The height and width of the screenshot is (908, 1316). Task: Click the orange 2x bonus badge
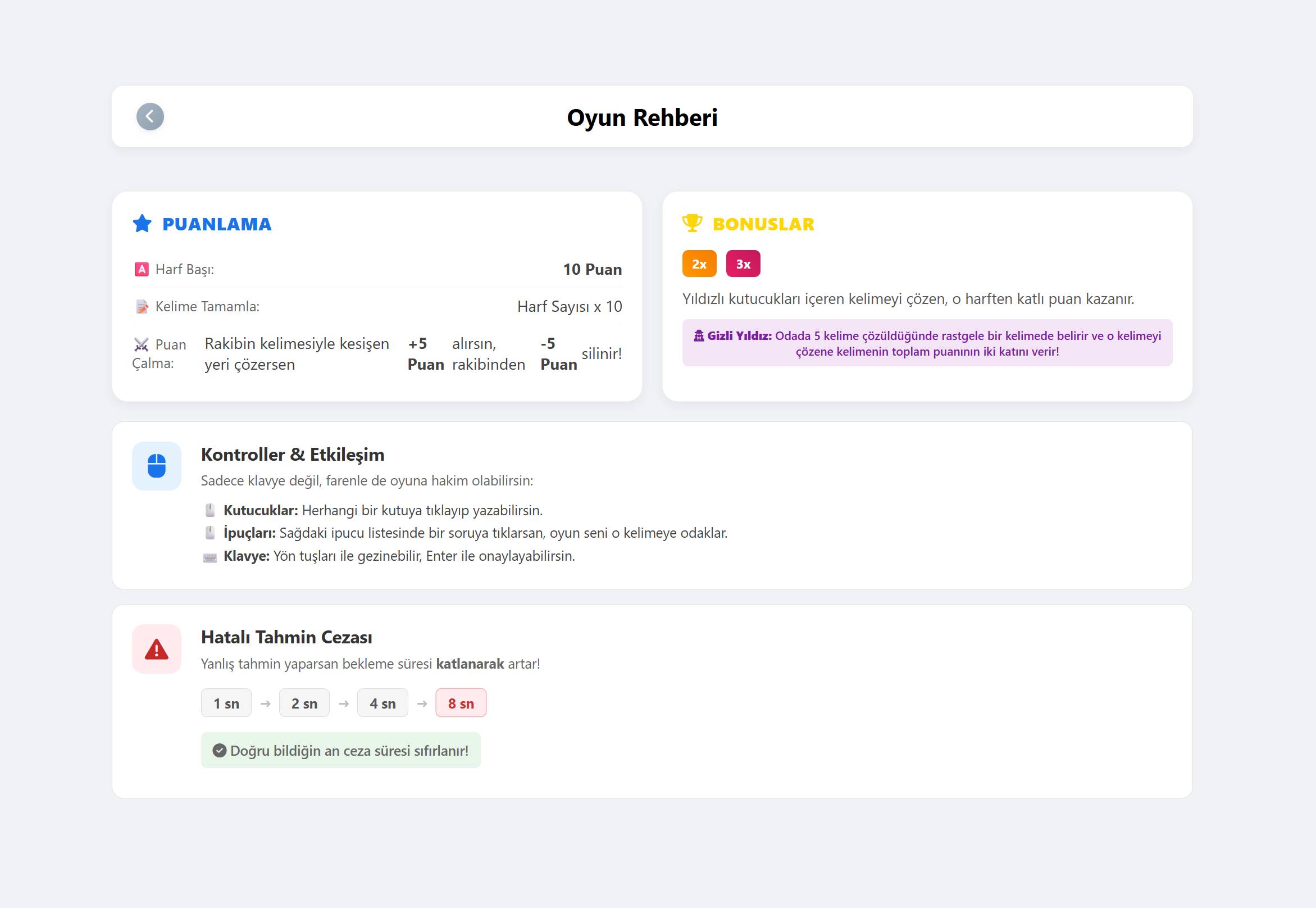699,264
